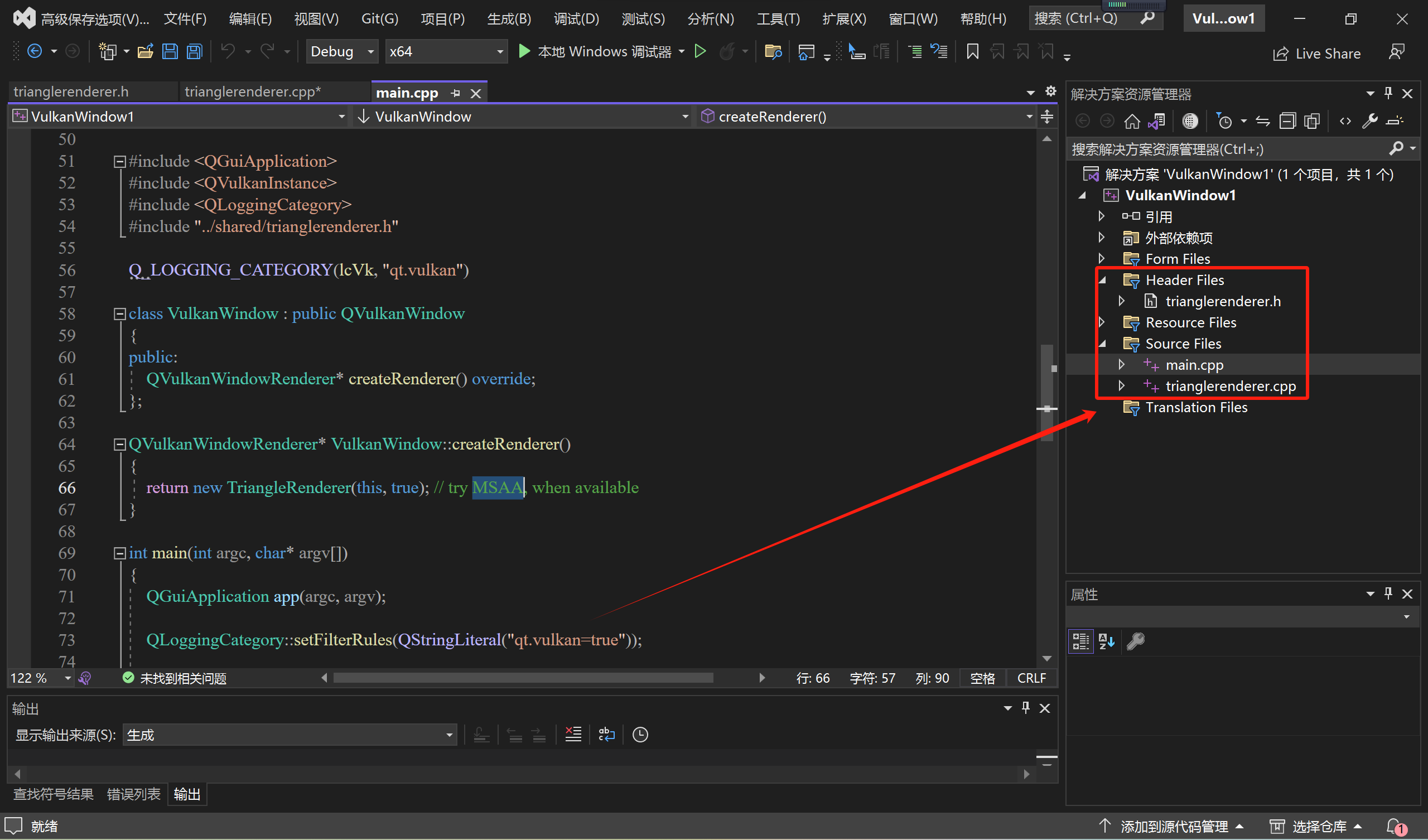Click Clear All icon in output panel
This screenshot has width=1428, height=840.
[x=573, y=735]
